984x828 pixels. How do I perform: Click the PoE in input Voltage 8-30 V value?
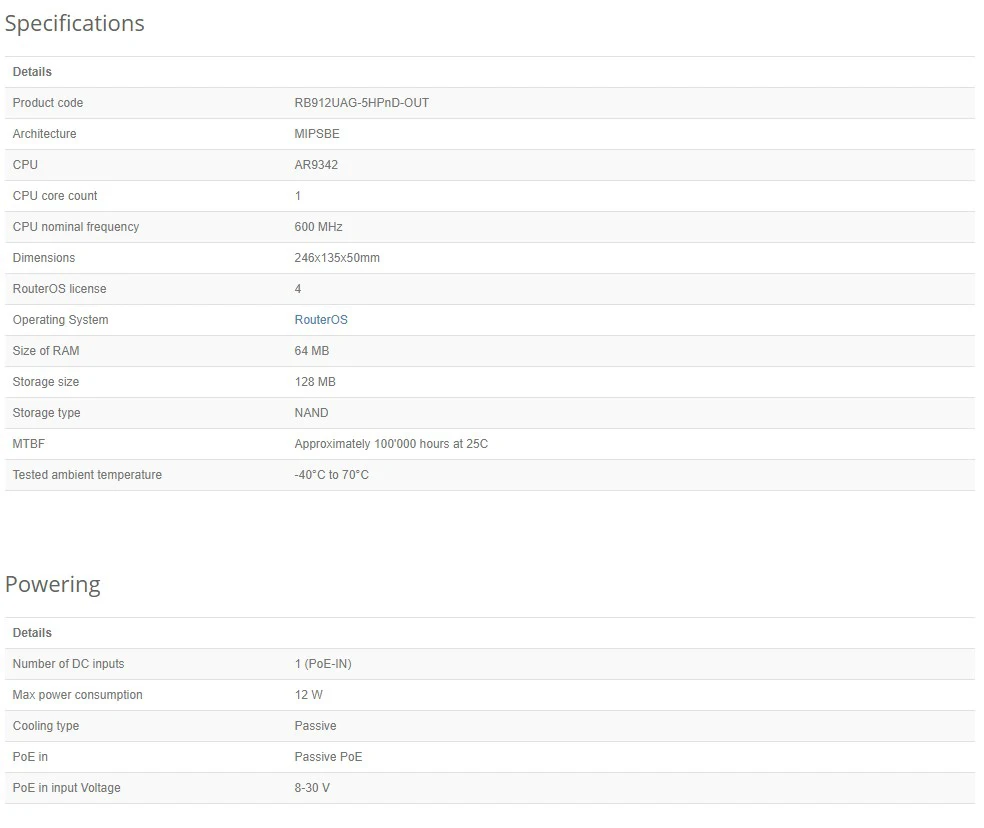(x=312, y=787)
